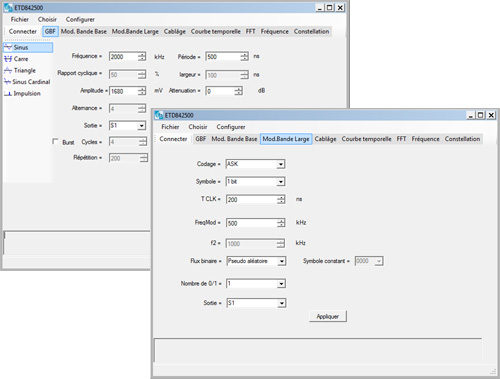Open Fichier menu in front window
This screenshot has width=500, height=379.
pyautogui.click(x=170, y=127)
